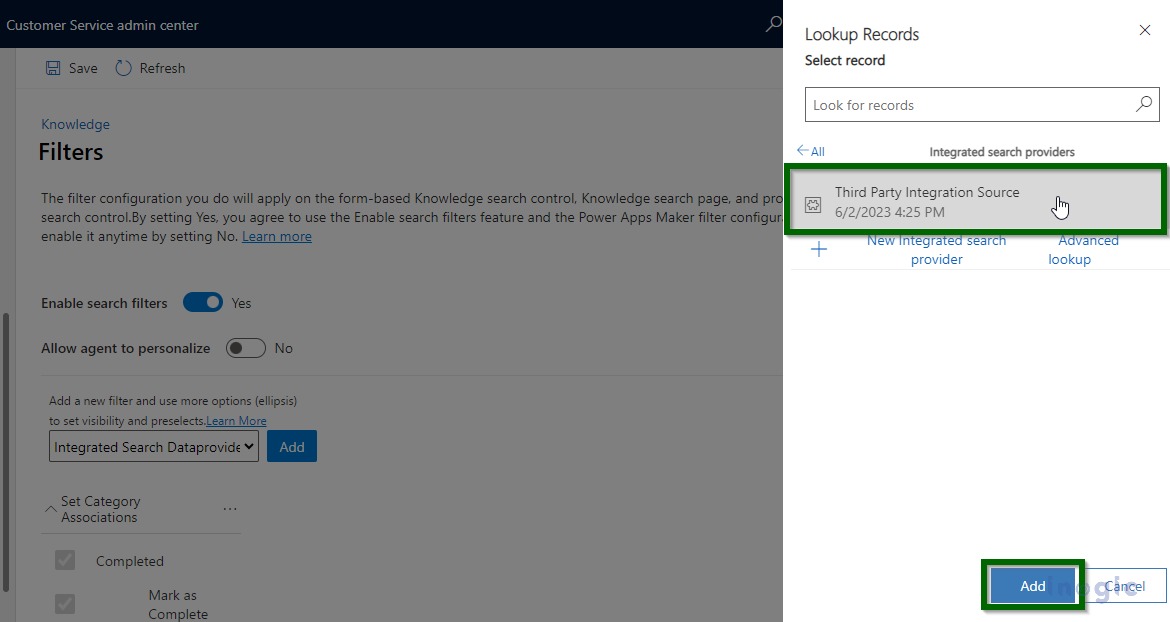The image size is (1170, 622).
Task: Click the Save toolbar label
Action: 83,68
